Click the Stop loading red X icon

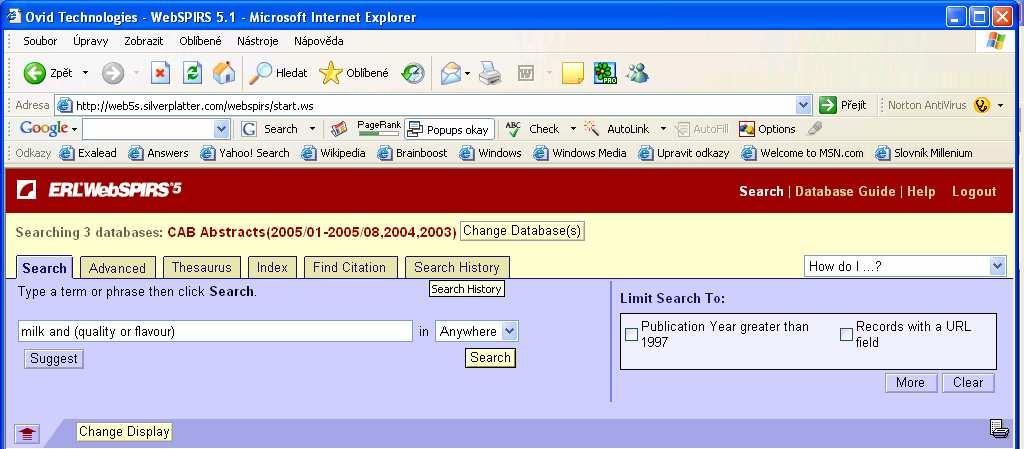(160, 73)
